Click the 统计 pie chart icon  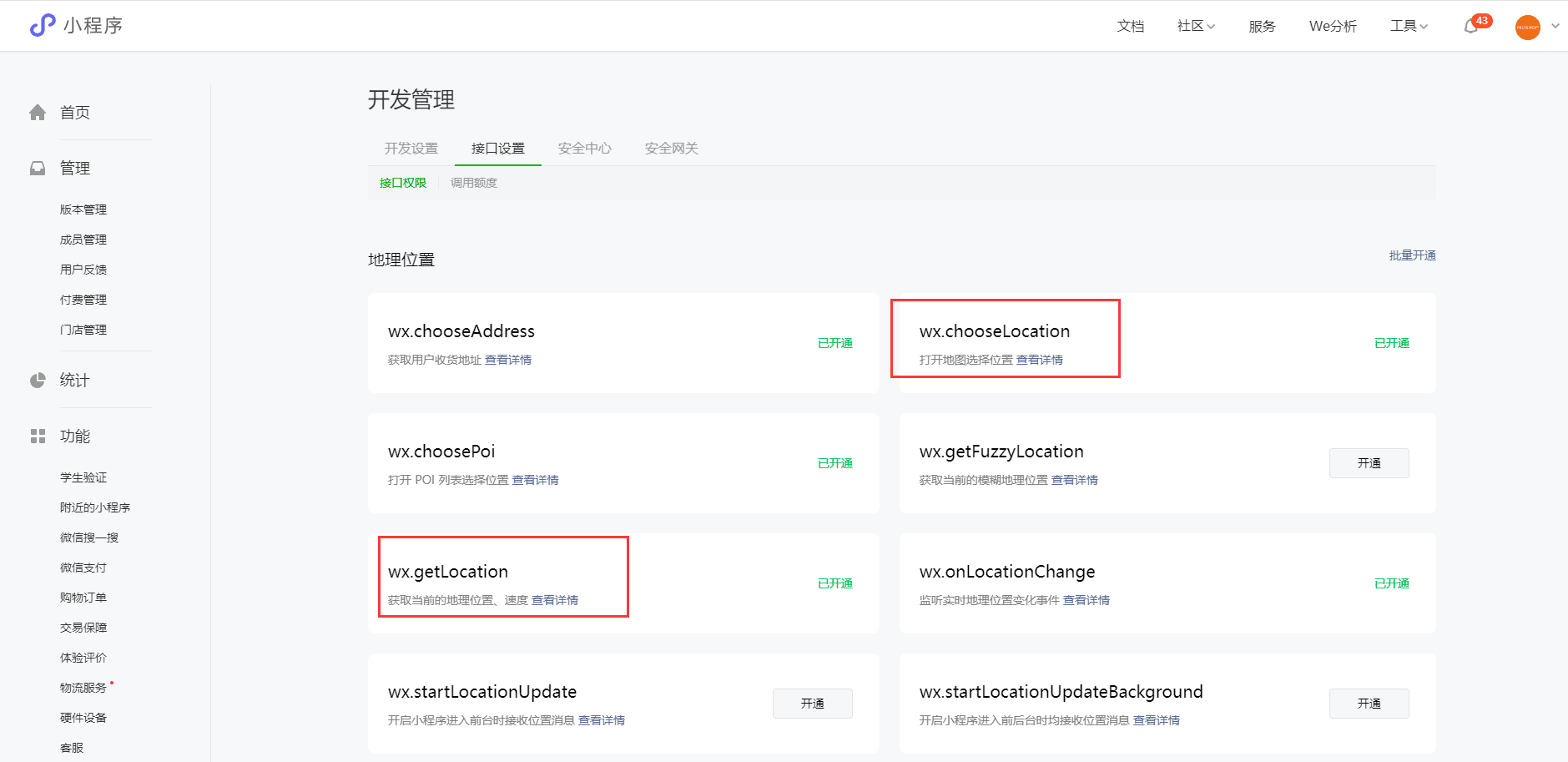point(38,381)
